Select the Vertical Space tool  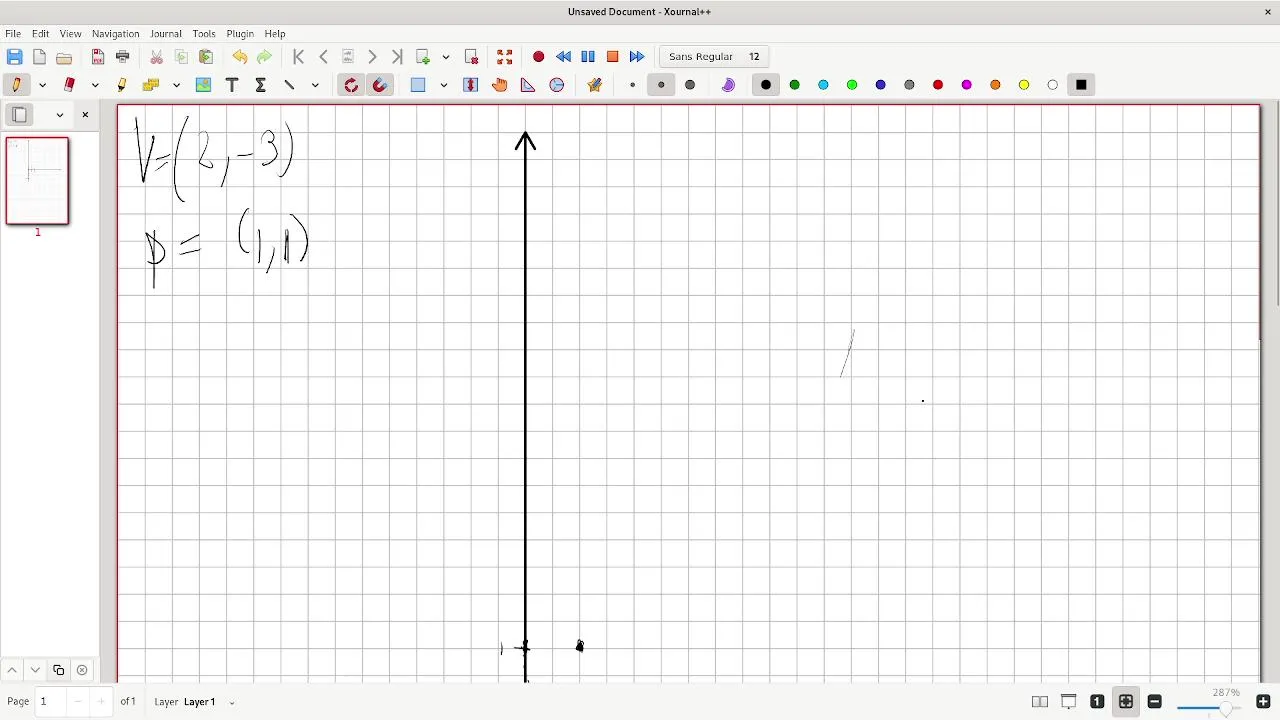[x=471, y=85]
